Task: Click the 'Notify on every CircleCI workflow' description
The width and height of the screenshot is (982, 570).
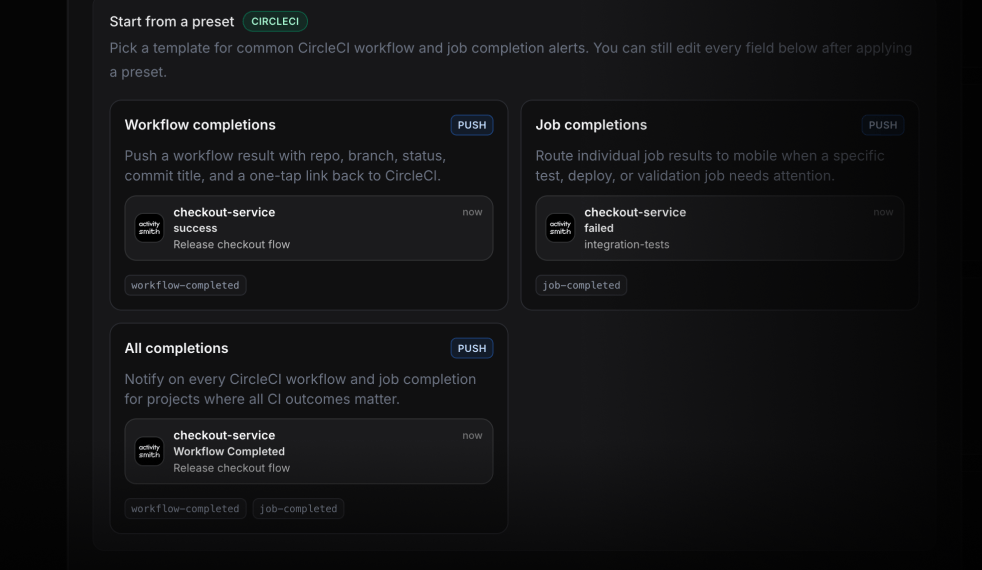Action: (300, 389)
